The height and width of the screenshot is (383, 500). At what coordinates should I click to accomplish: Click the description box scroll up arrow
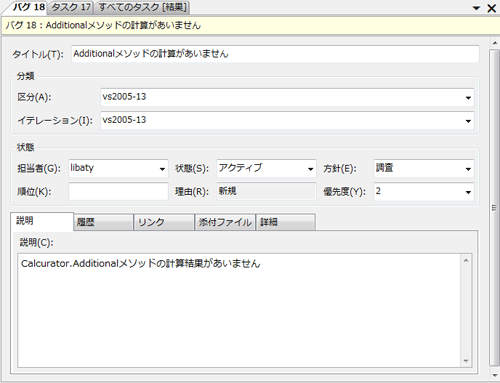click(466, 260)
